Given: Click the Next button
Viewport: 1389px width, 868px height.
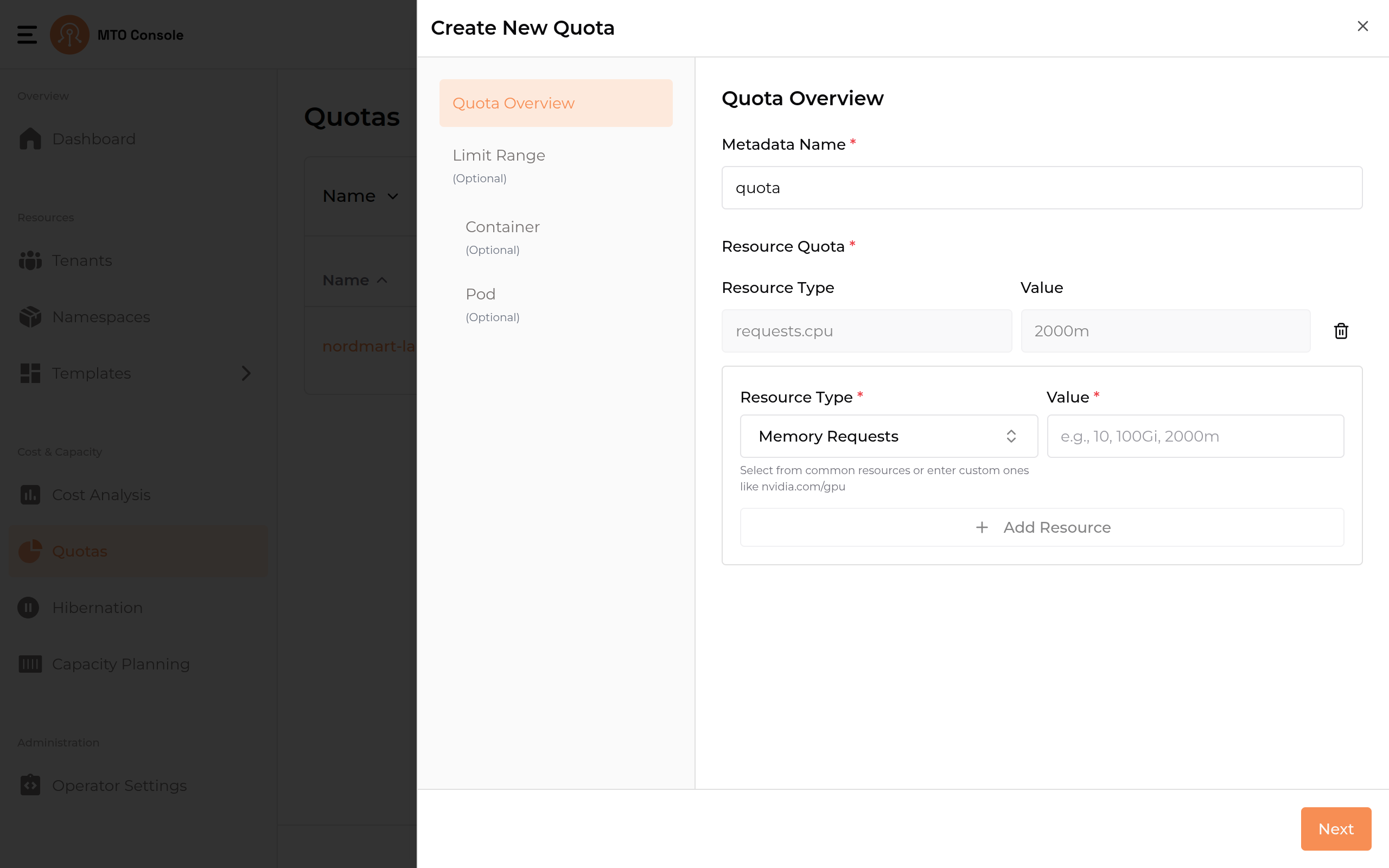Looking at the screenshot, I should point(1336,829).
